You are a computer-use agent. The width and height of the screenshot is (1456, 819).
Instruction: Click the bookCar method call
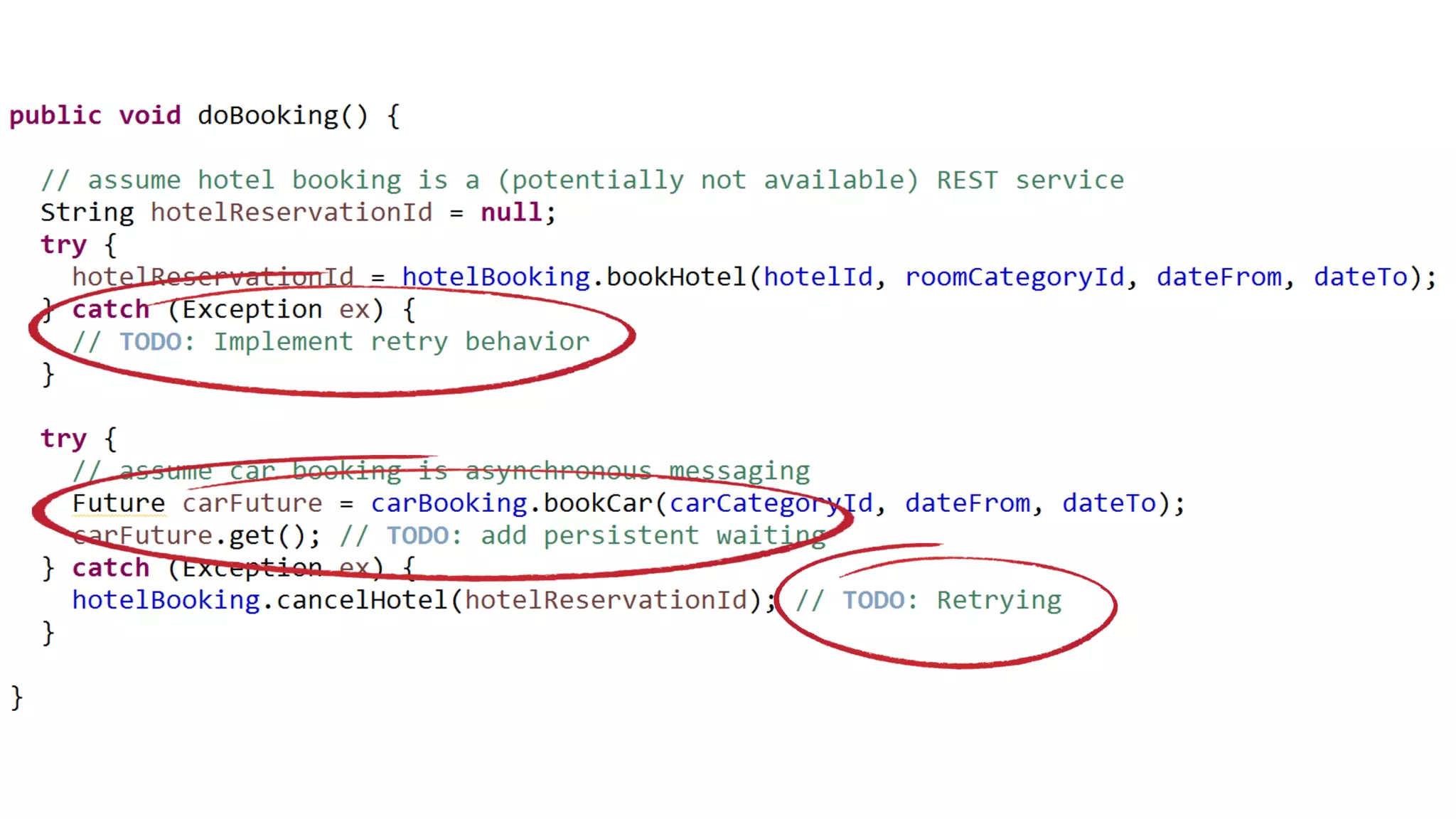click(597, 503)
